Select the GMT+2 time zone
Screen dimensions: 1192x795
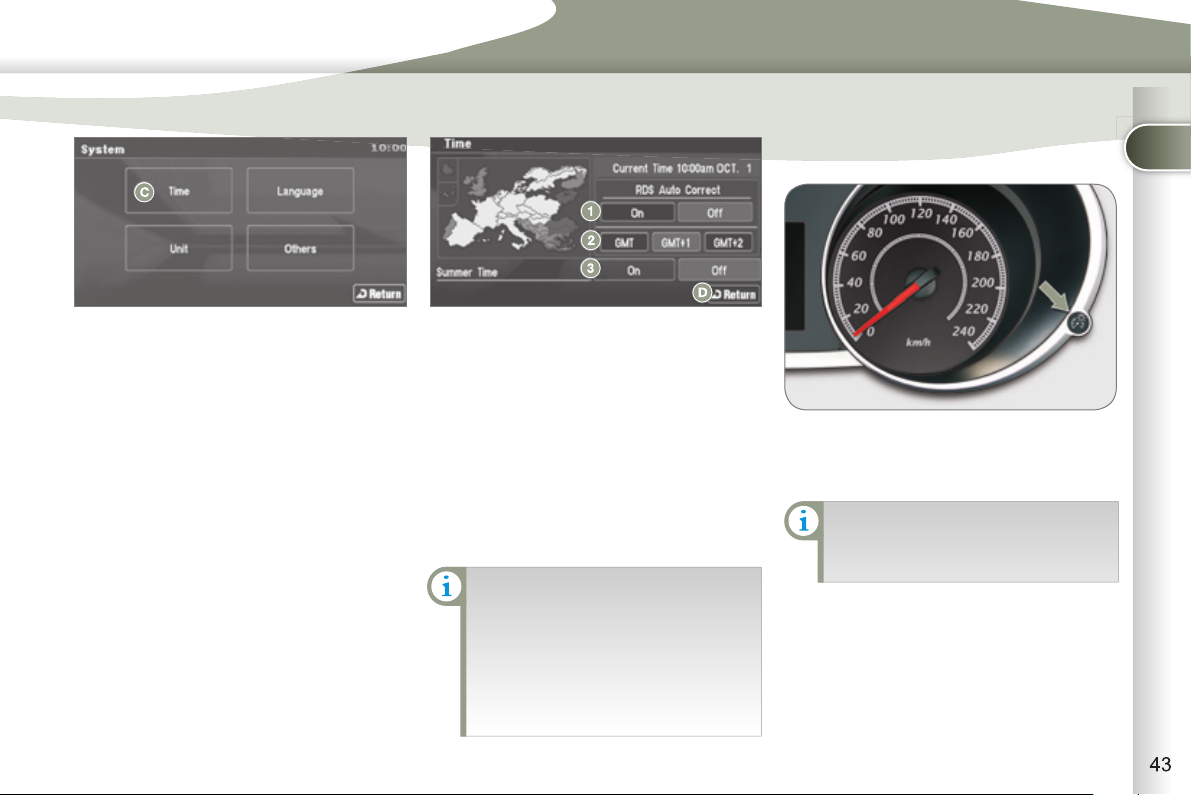click(730, 242)
